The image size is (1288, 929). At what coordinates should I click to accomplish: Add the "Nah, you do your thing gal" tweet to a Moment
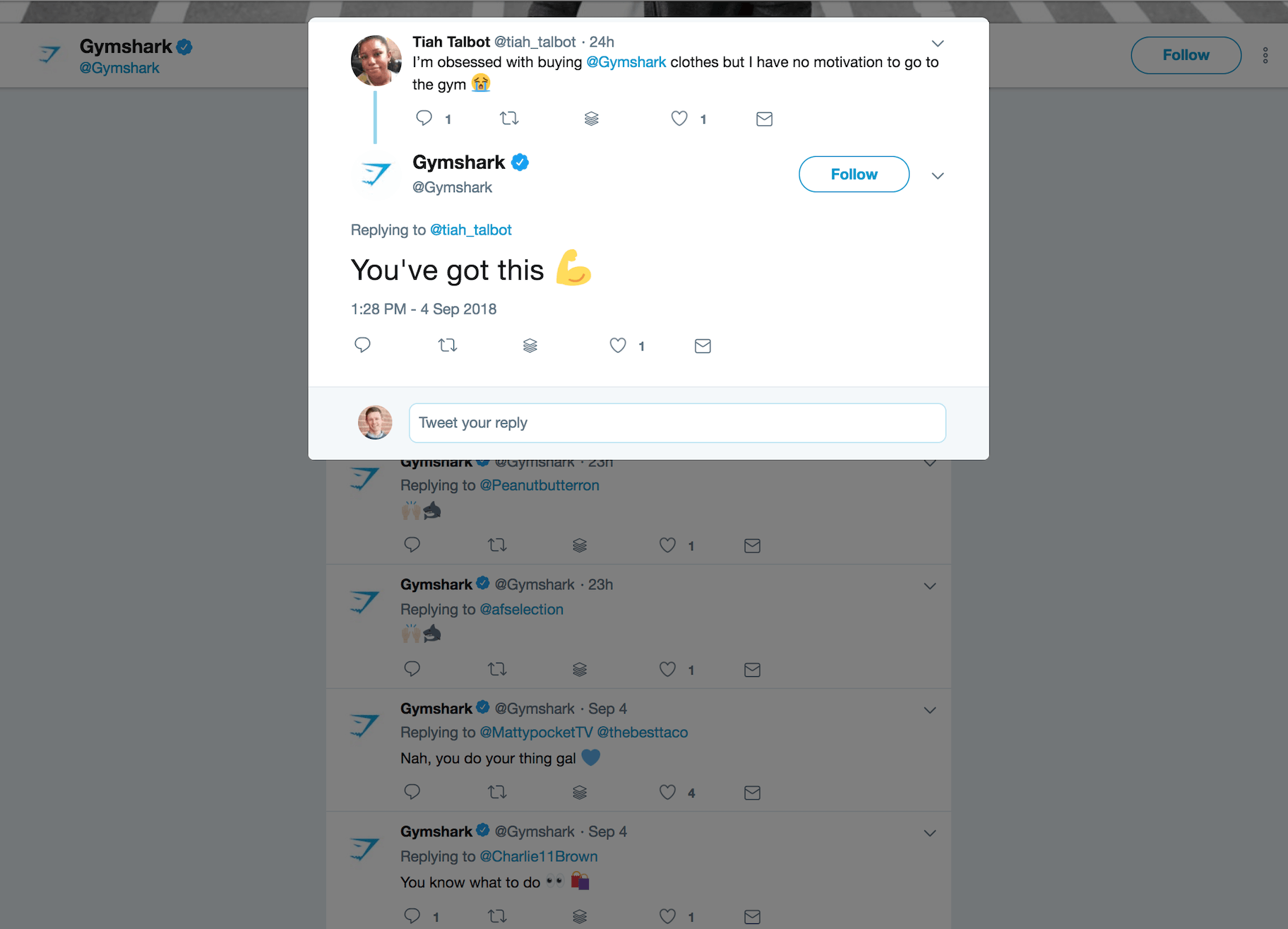click(x=580, y=792)
